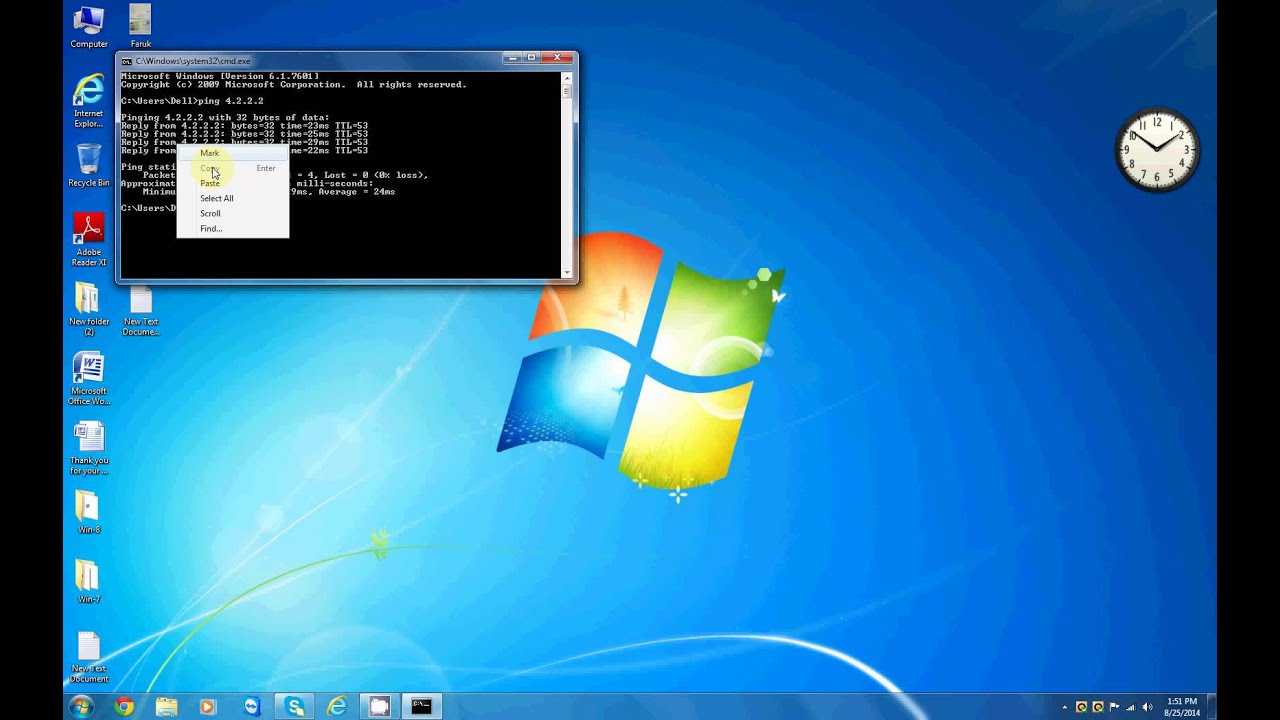
Task: Switch to Skype on the taskbar
Action: [295, 707]
